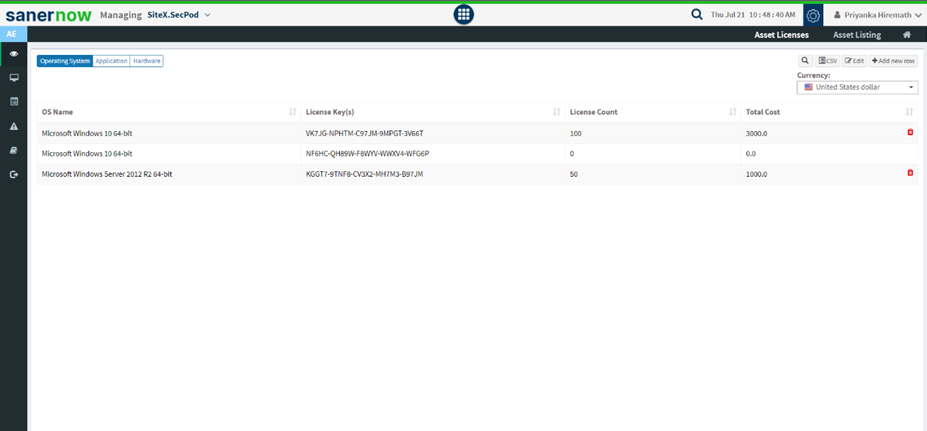The image size is (927, 431).
Task: Delete the VK7JG Windows 10 license row
Action: [910, 132]
